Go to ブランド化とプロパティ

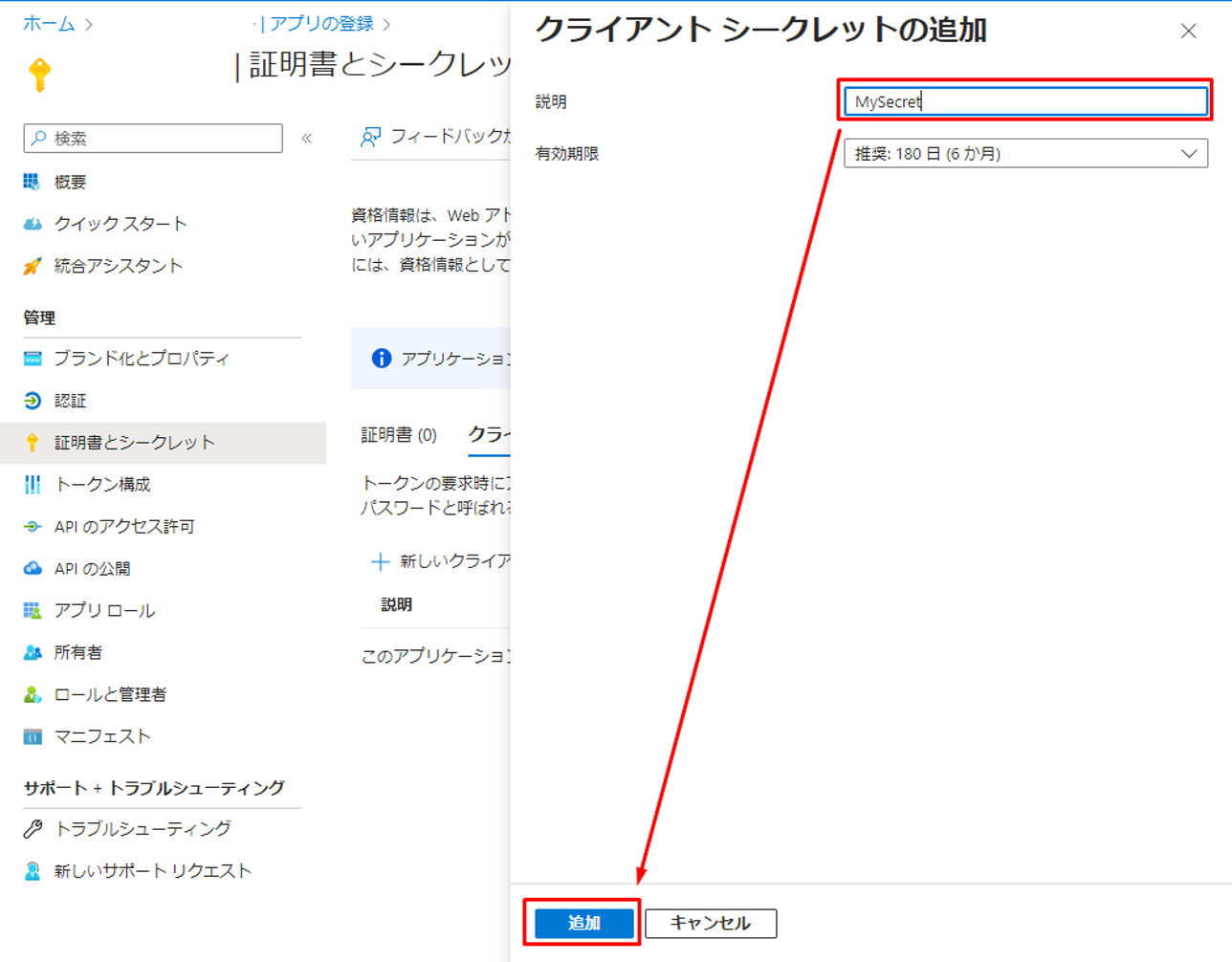pos(142,359)
